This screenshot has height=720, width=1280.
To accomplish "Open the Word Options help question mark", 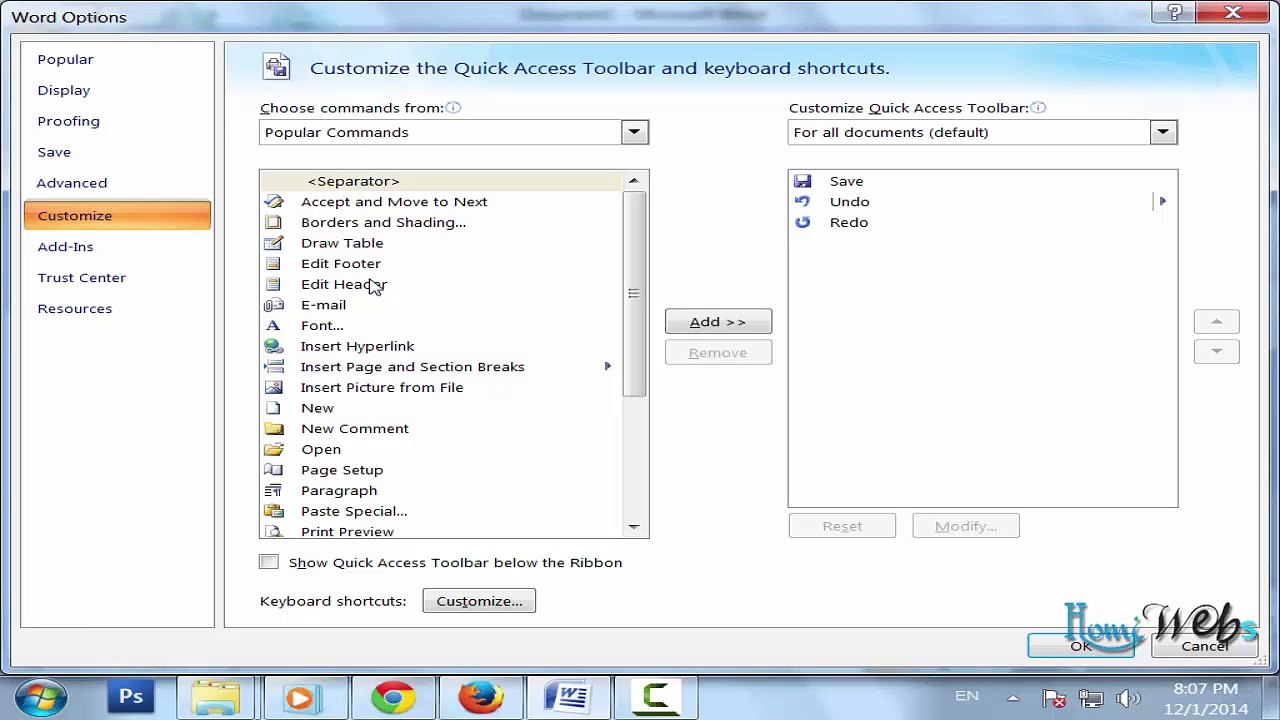I will pos(1176,13).
